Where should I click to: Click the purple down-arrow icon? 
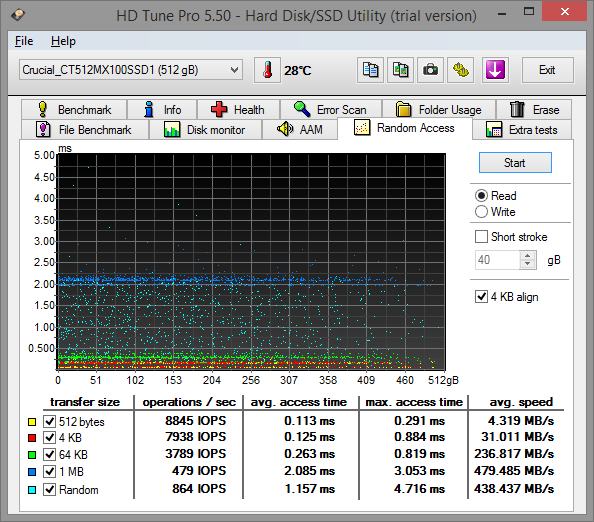coord(495,70)
